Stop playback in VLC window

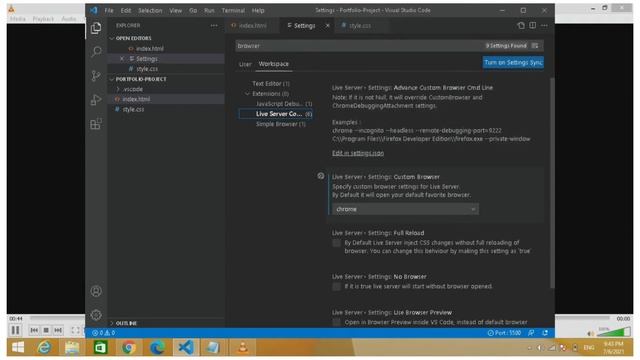coord(46,330)
